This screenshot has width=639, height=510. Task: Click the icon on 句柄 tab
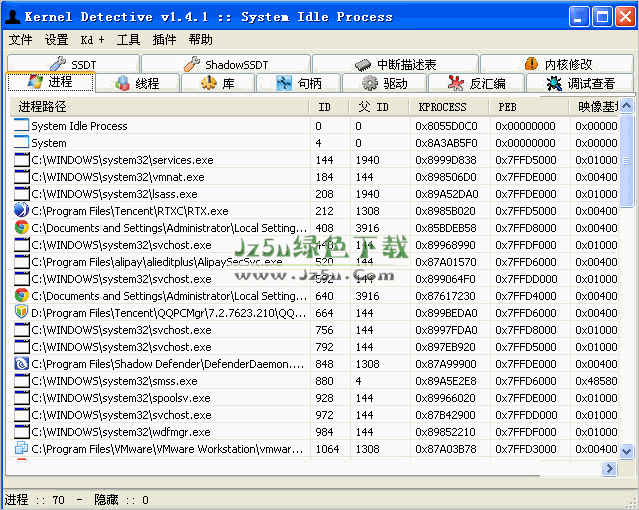(284, 83)
